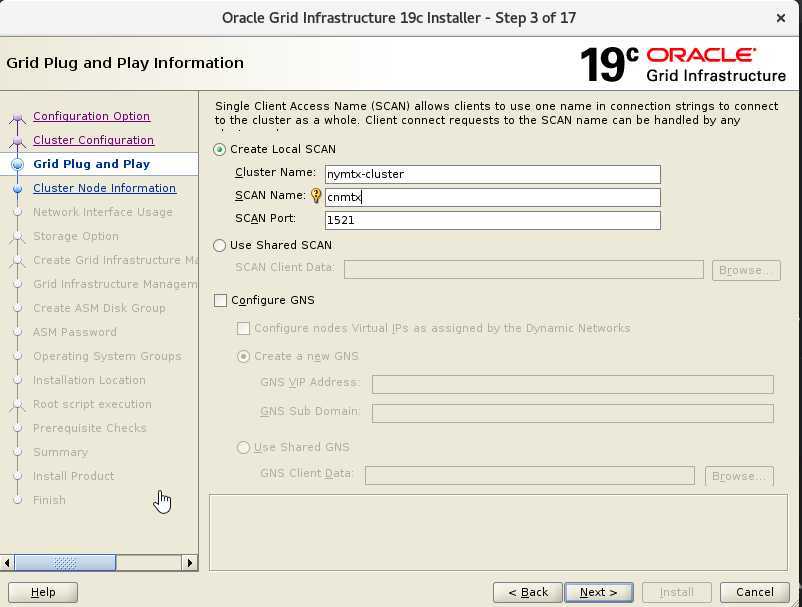
Task: Click Browse next to GNS Client Data
Action: (x=739, y=476)
